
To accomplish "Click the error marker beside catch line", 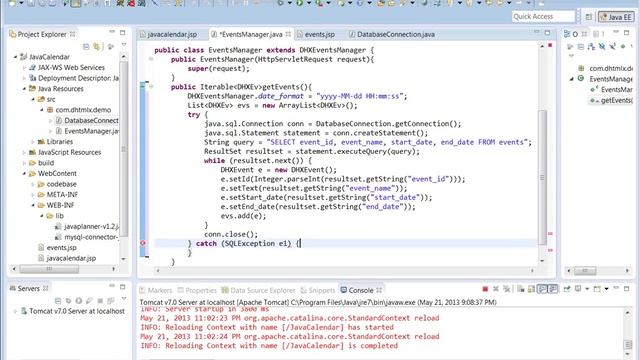I will pyautogui.click(x=143, y=243).
